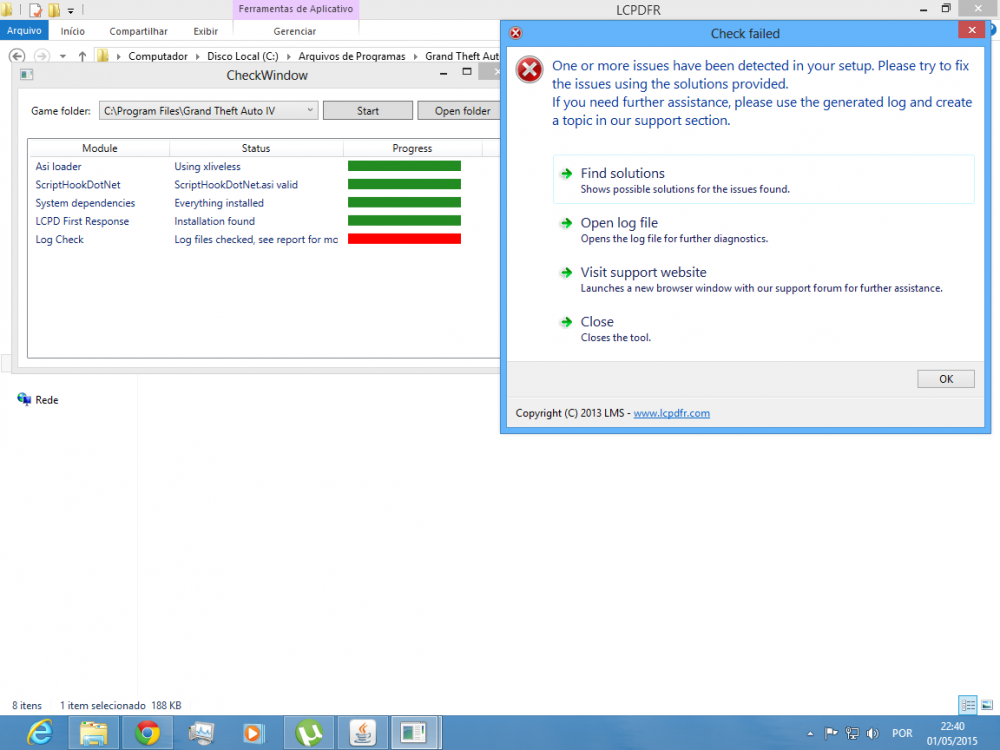Image resolution: width=1000 pixels, height=750 pixels.
Task: Show hidden system tray icons
Action: tap(810, 733)
